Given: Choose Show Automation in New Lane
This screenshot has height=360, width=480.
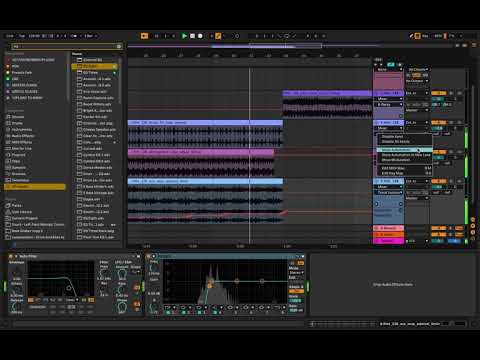Looking at the screenshot, I should click(404, 155).
